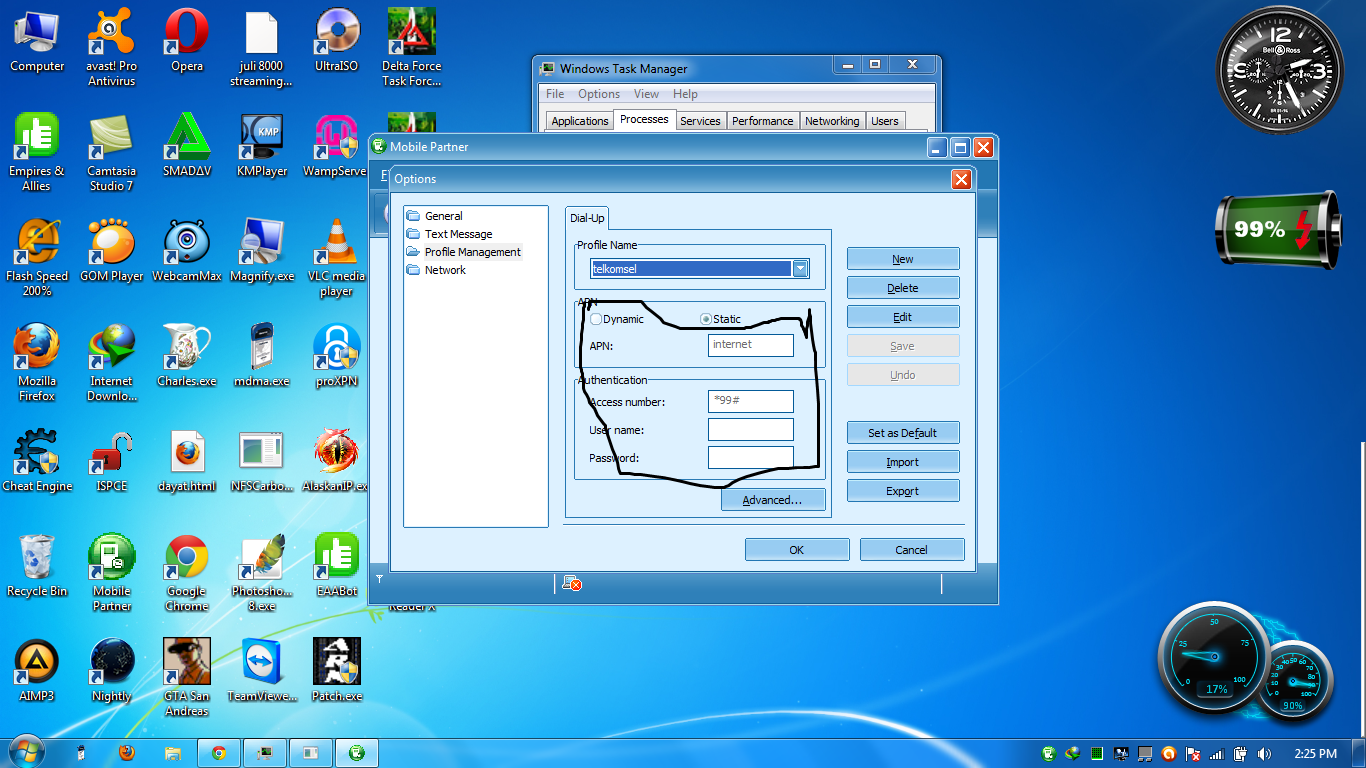Click the Password field
Image resolution: width=1366 pixels, height=768 pixels.
click(751, 458)
